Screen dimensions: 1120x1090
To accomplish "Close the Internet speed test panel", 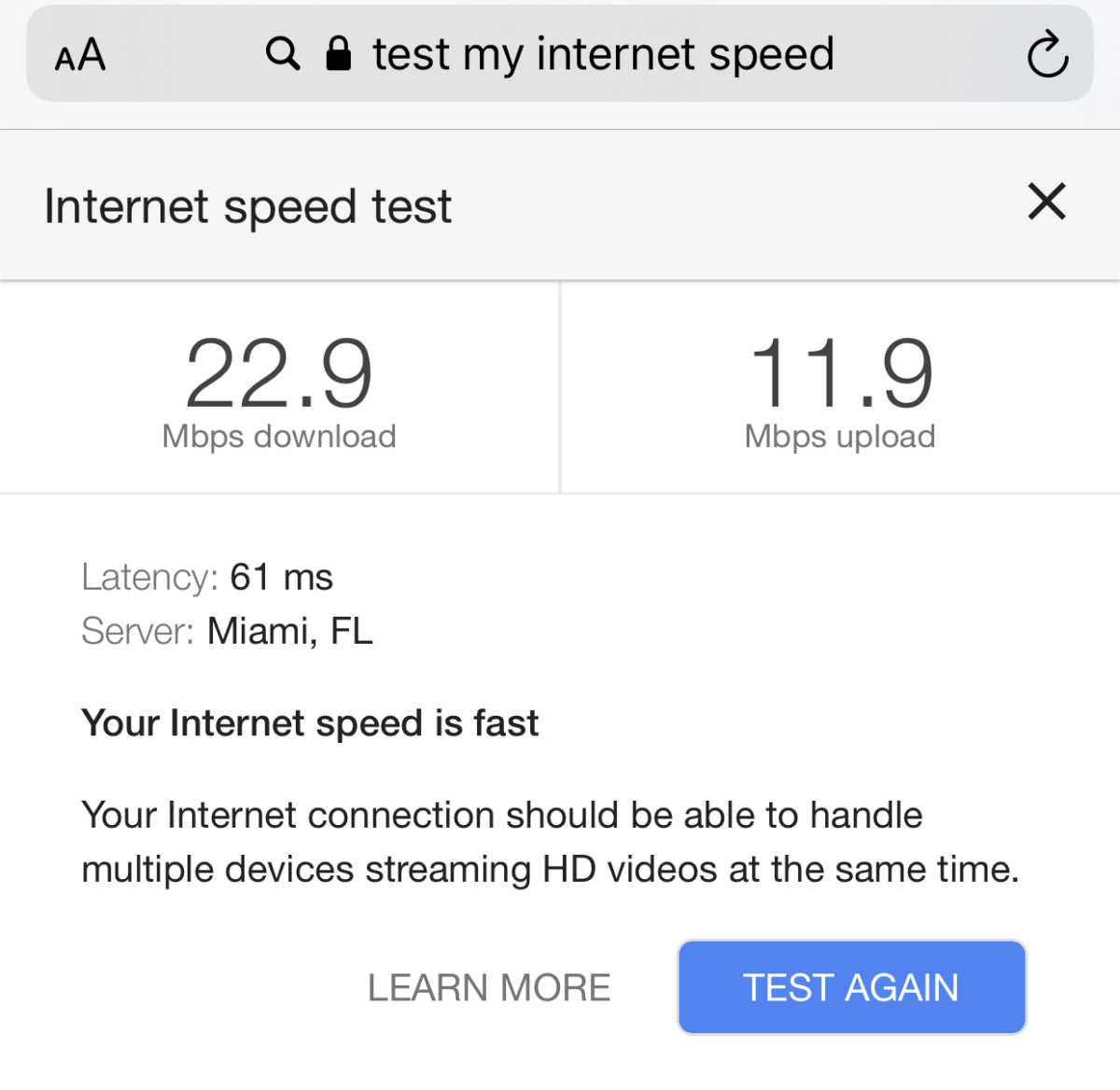I will [1046, 202].
